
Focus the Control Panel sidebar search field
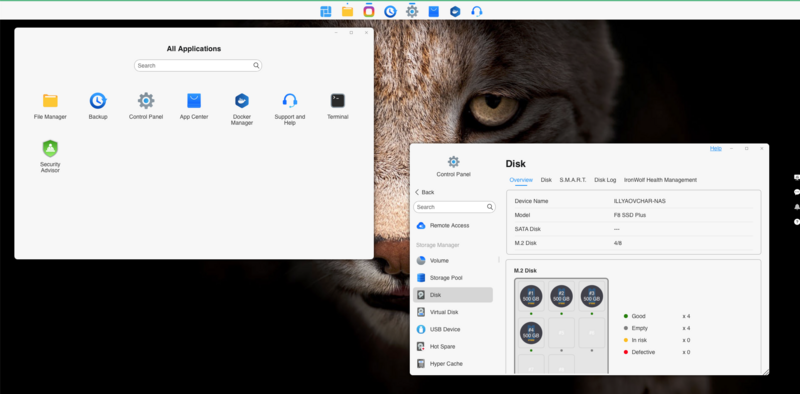tap(454, 207)
